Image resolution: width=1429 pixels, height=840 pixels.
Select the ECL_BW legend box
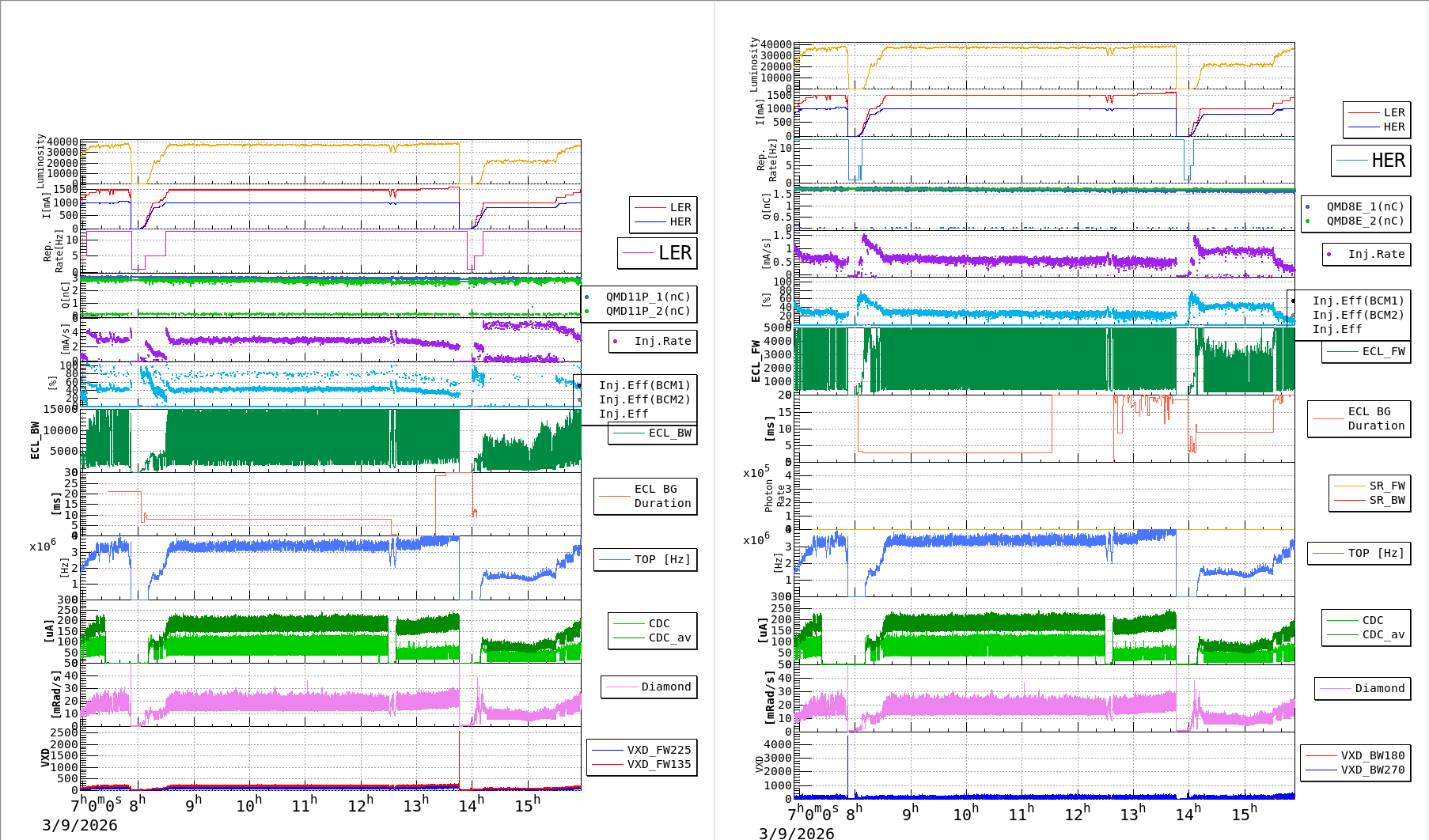coord(653,433)
